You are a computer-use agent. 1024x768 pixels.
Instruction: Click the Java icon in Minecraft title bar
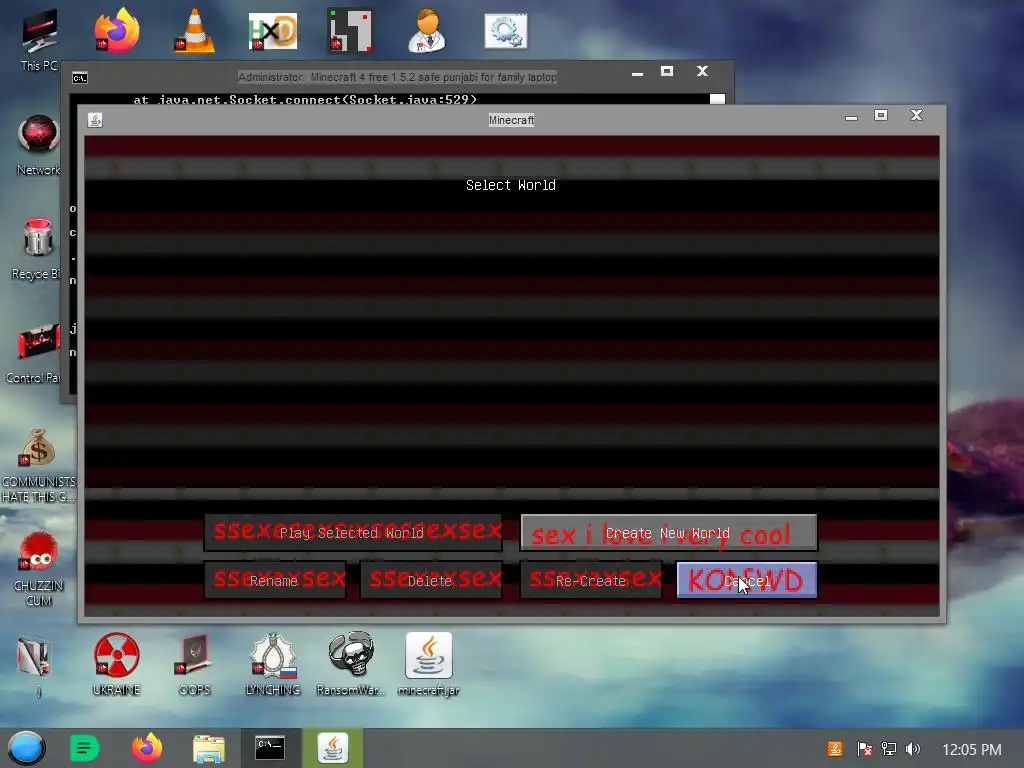point(95,120)
